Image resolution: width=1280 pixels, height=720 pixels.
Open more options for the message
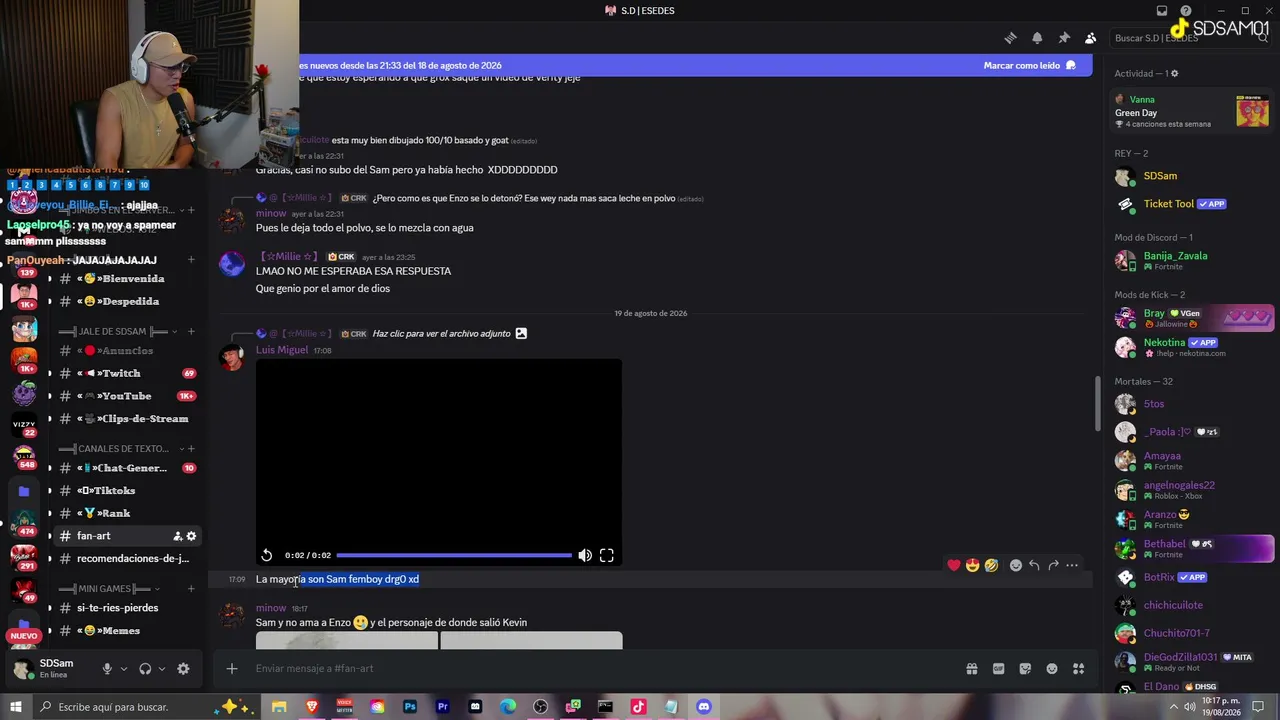1072,565
